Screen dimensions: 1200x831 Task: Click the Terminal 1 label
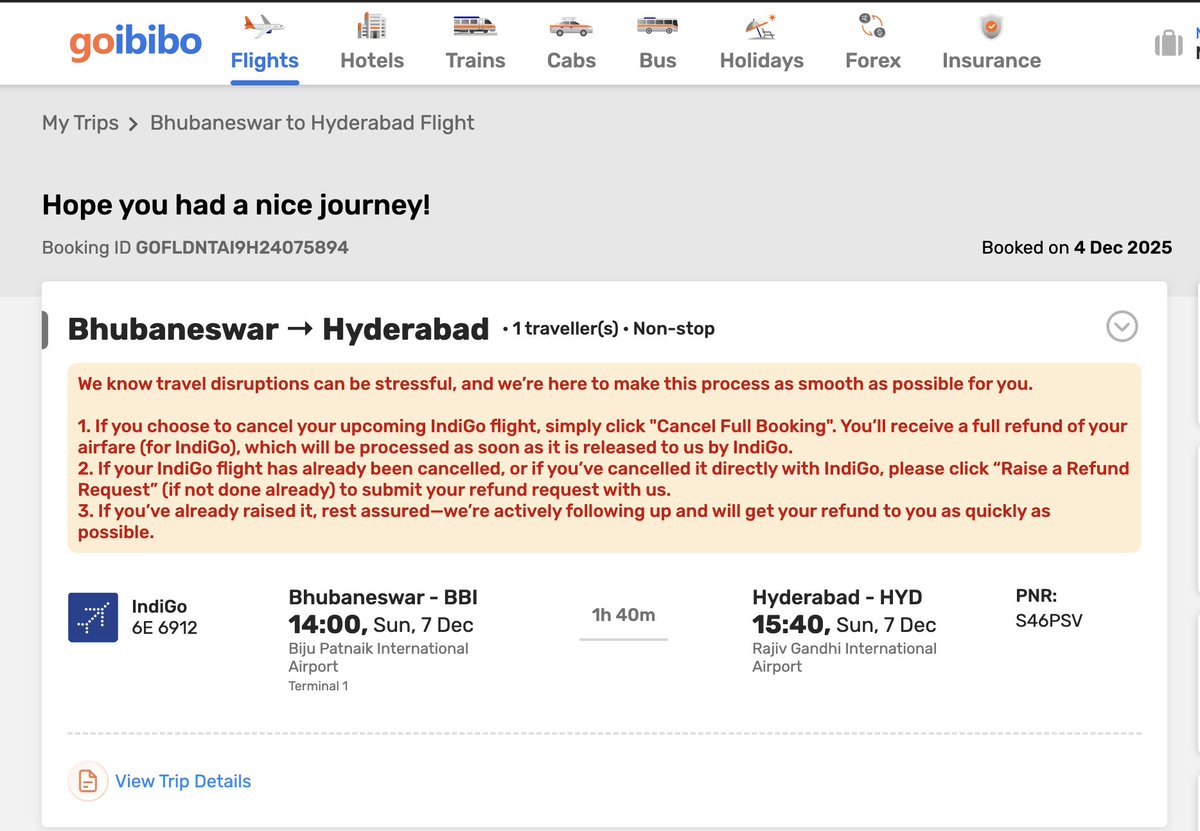tap(318, 686)
